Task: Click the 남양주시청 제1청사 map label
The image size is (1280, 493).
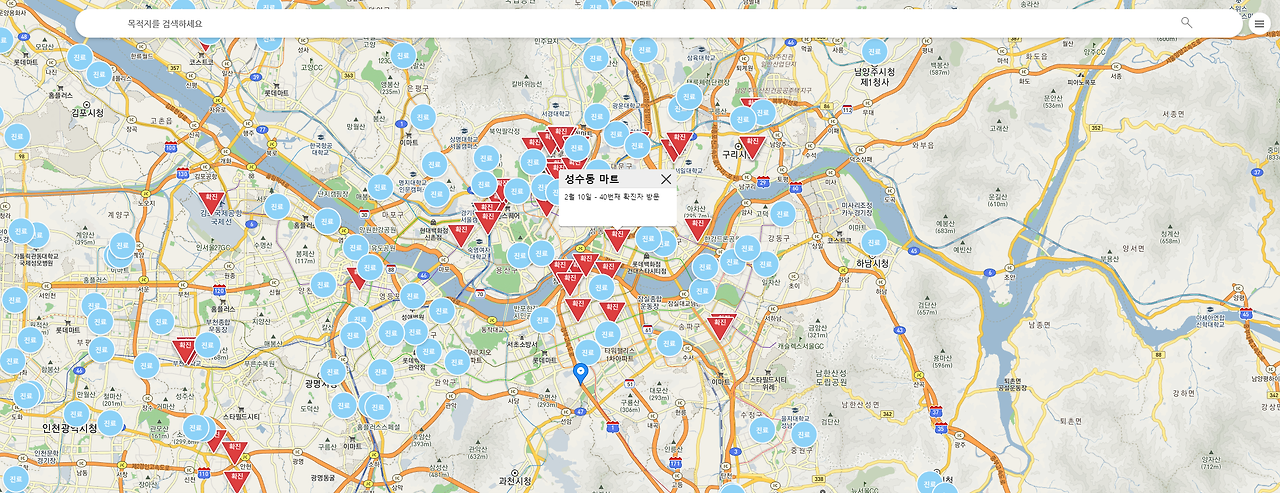Action: tap(874, 77)
